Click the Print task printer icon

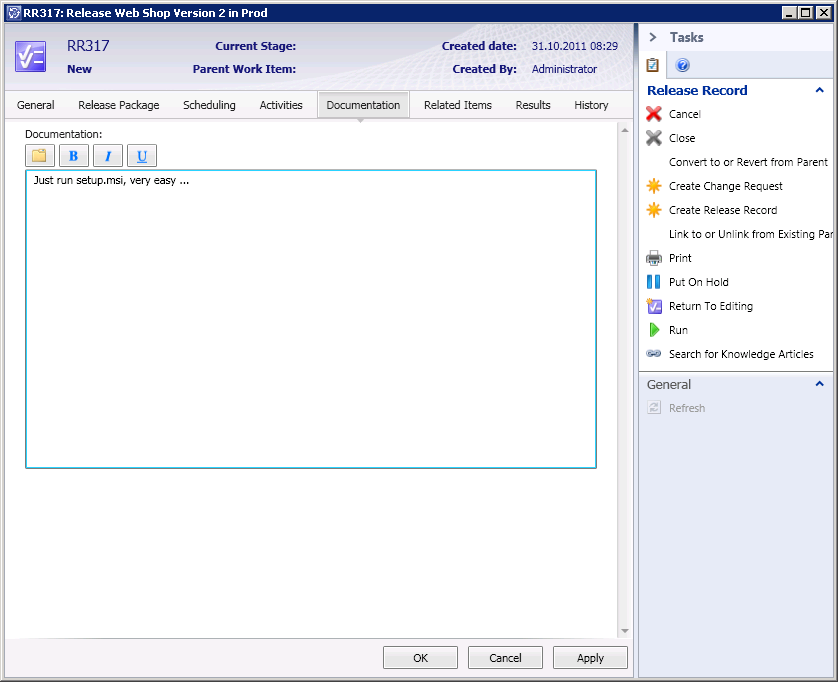tap(654, 258)
